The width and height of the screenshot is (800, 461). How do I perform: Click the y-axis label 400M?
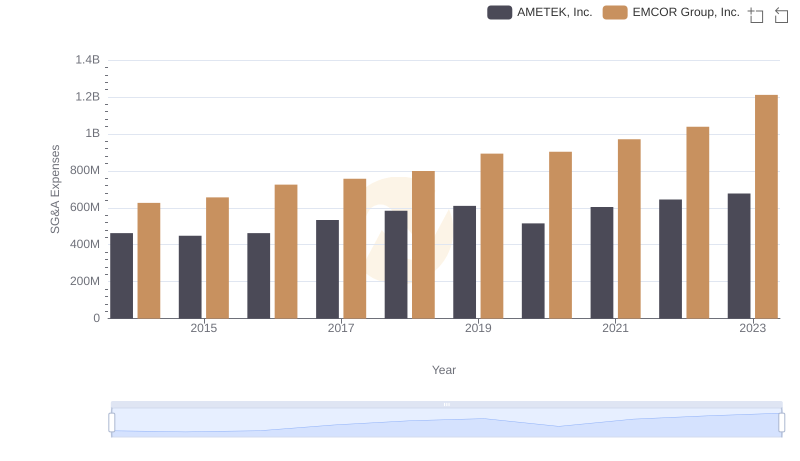[85, 244]
